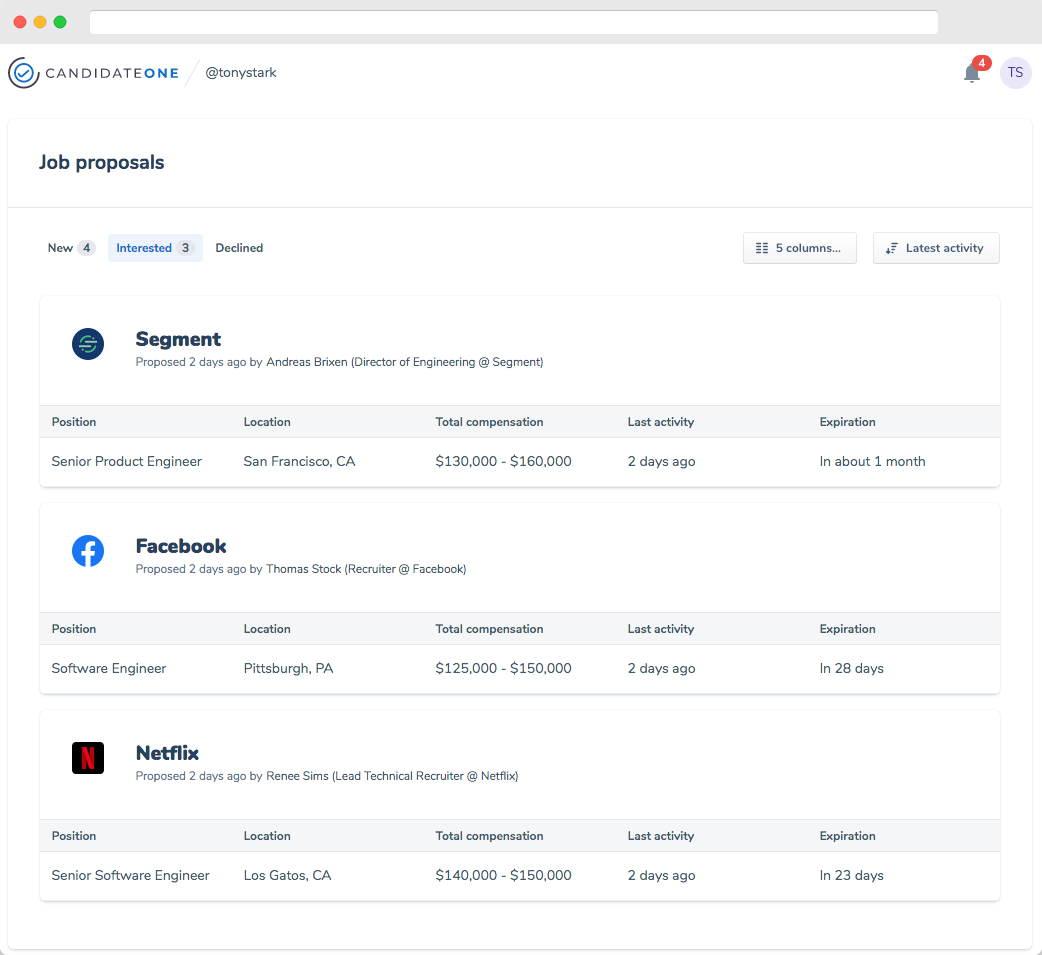Click Netflix's Location column header
This screenshot has height=955, width=1042.
point(267,836)
